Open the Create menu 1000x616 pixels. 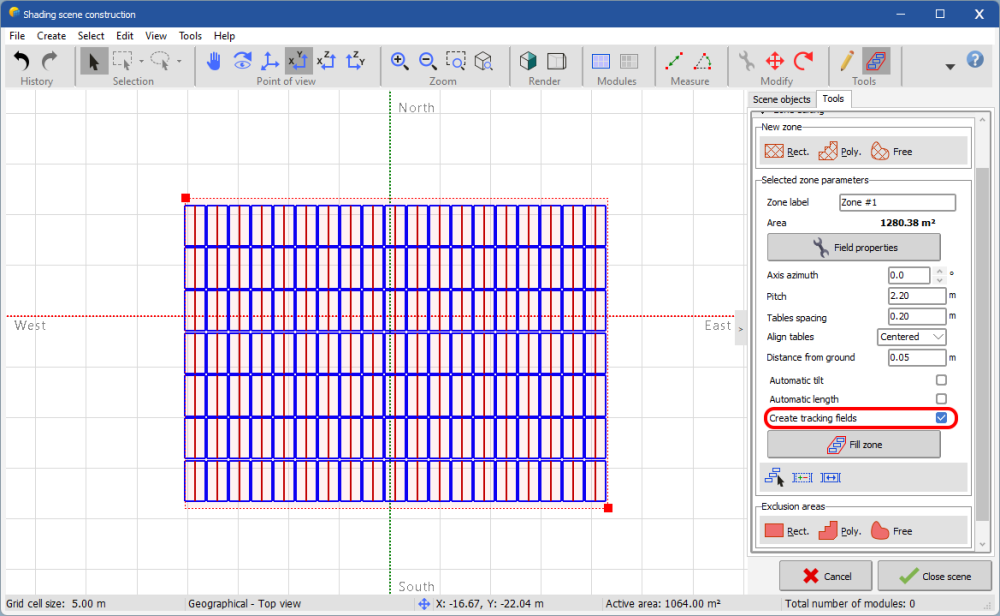pyautogui.click(x=51, y=36)
